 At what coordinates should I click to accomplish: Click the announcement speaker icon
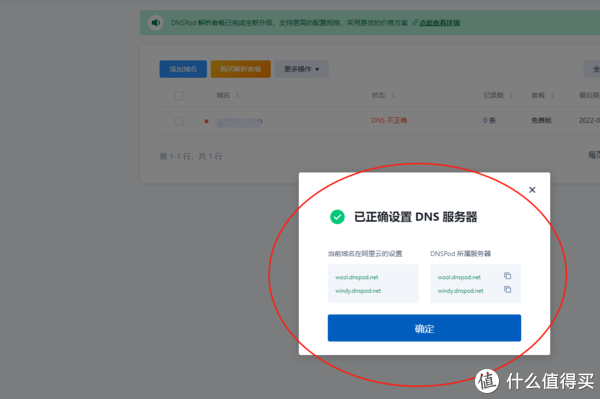pyautogui.click(x=155, y=23)
